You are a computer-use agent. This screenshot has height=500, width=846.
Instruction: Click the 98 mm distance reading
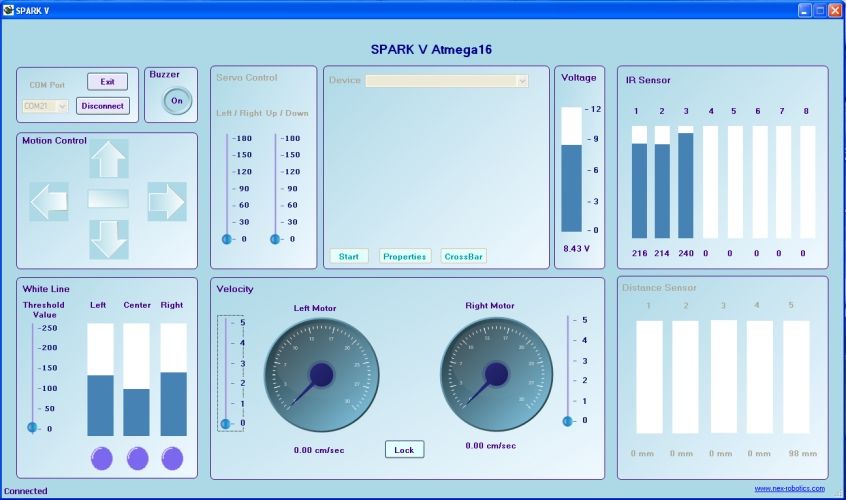pyautogui.click(x=802, y=454)
